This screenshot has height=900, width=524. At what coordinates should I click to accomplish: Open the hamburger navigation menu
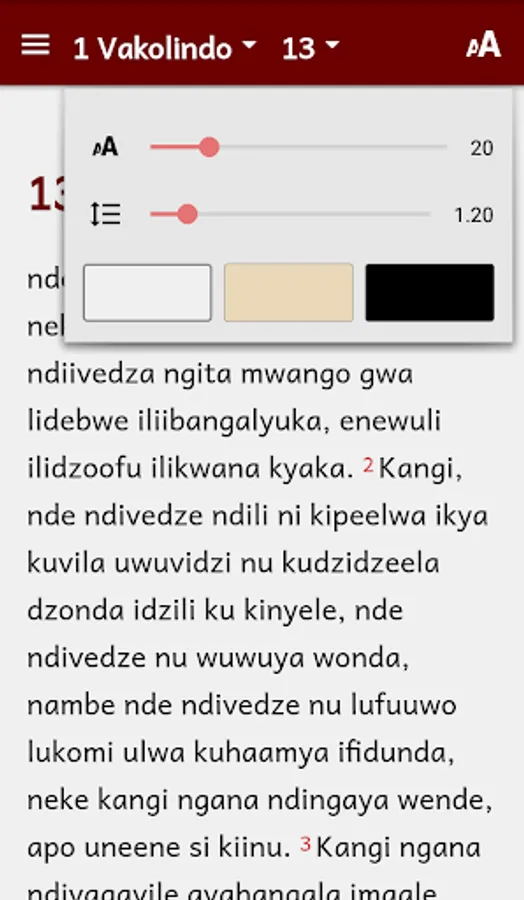[35, 45]
